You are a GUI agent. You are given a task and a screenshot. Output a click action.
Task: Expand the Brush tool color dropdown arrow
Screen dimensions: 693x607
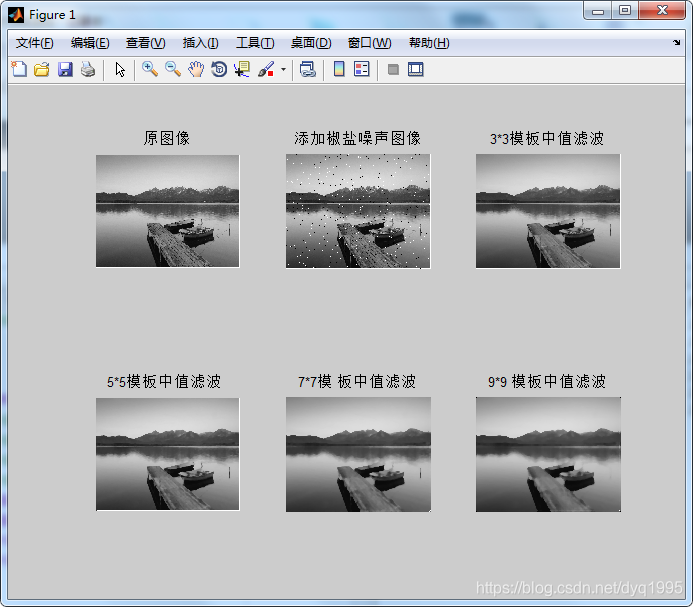283,69
